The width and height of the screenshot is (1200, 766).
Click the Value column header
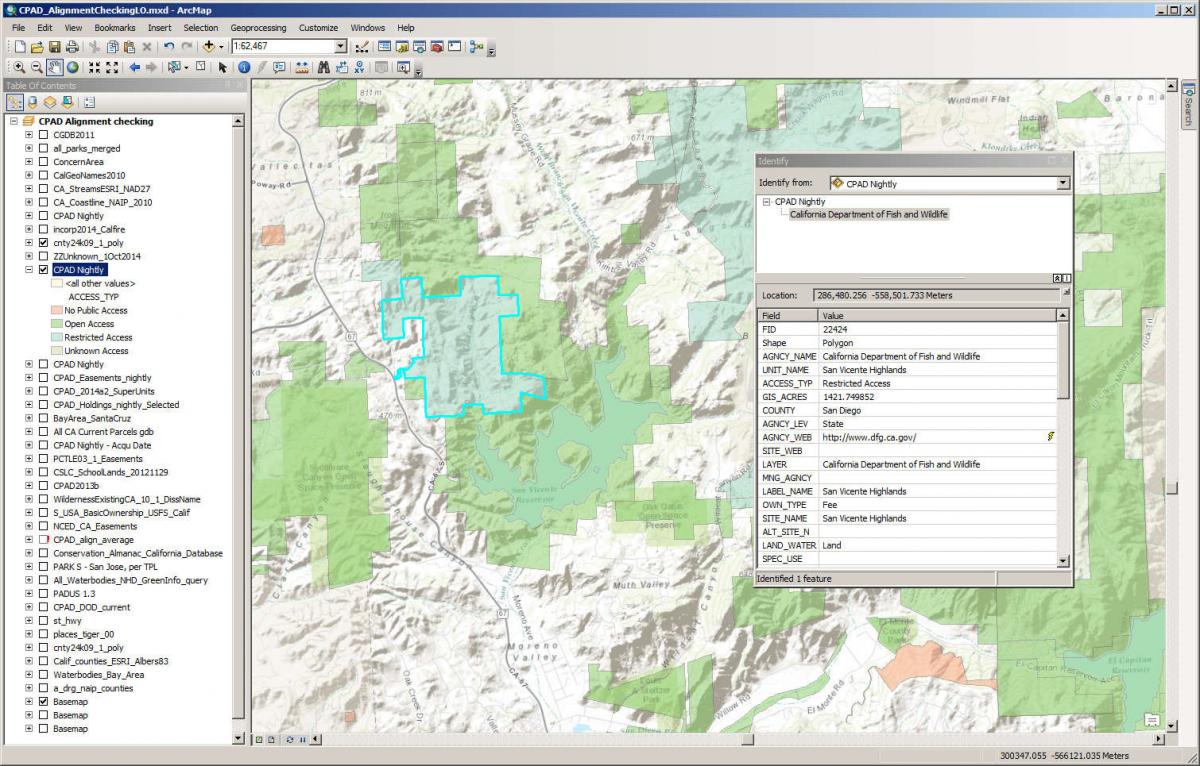tap(938, 315)
